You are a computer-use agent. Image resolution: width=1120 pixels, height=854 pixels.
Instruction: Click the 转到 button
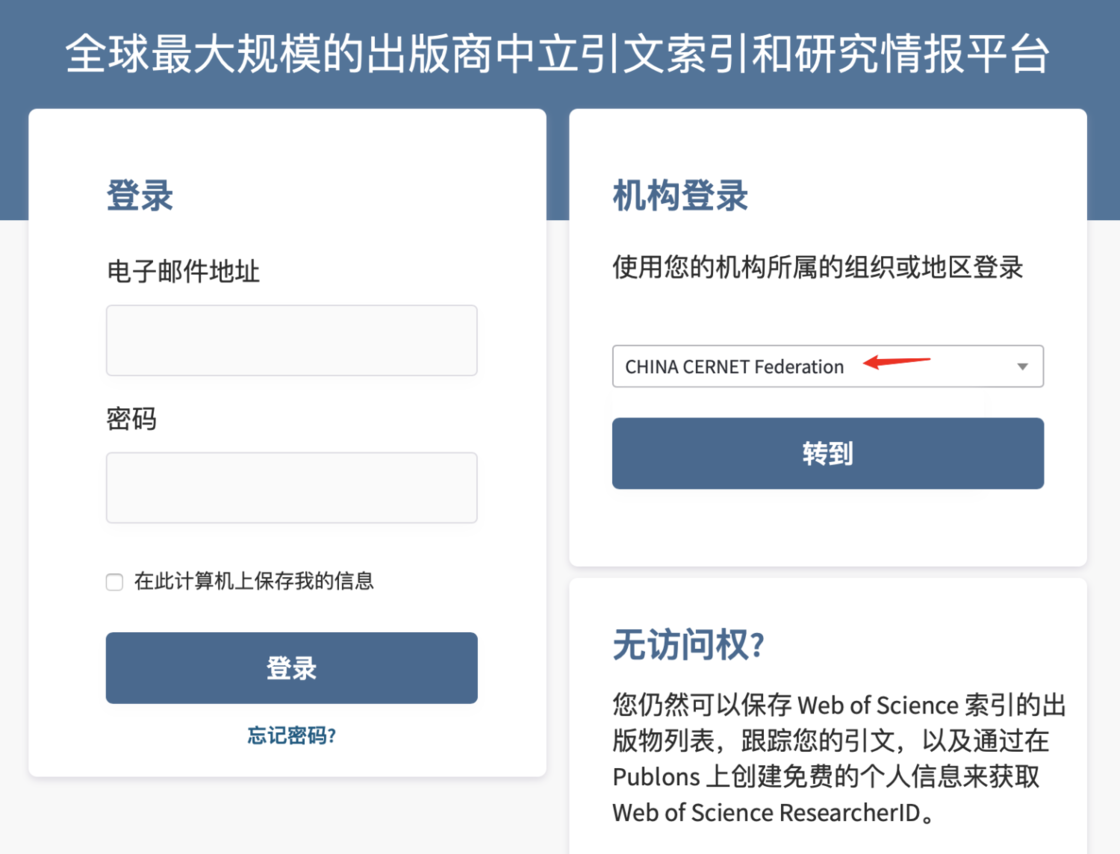click(828, 453)
